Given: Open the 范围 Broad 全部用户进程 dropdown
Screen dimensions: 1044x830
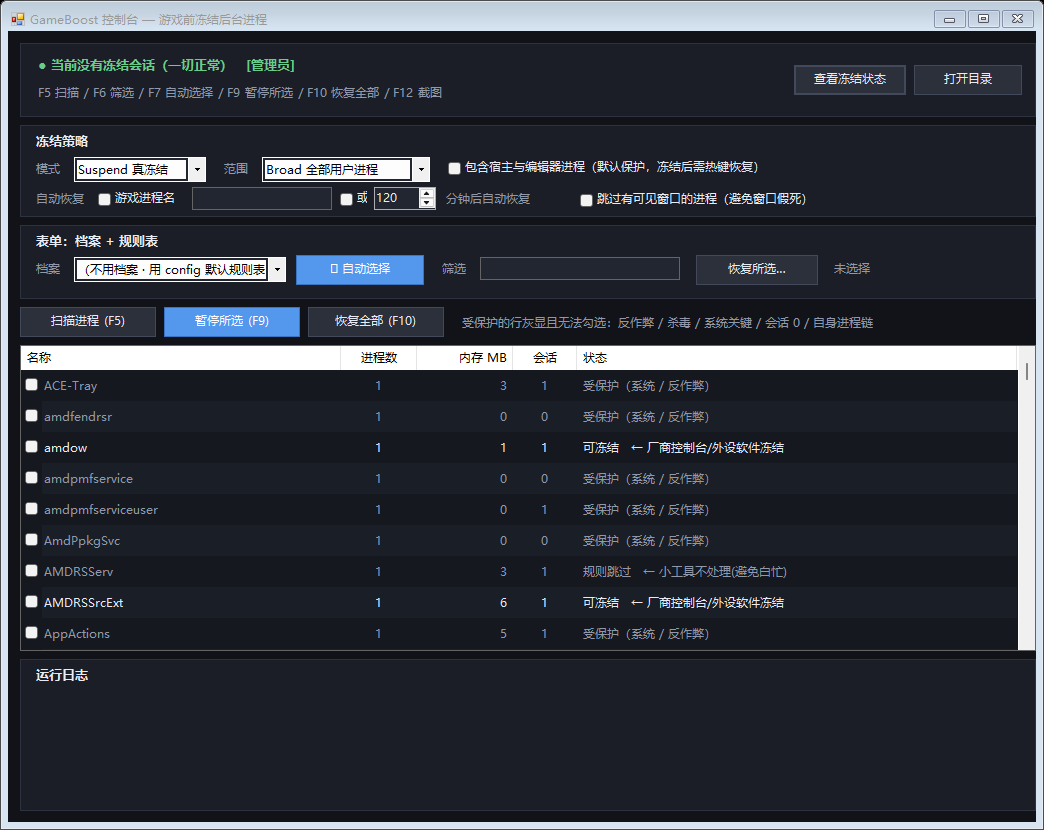Looking at the screenshot, I should tap(421, 170).
